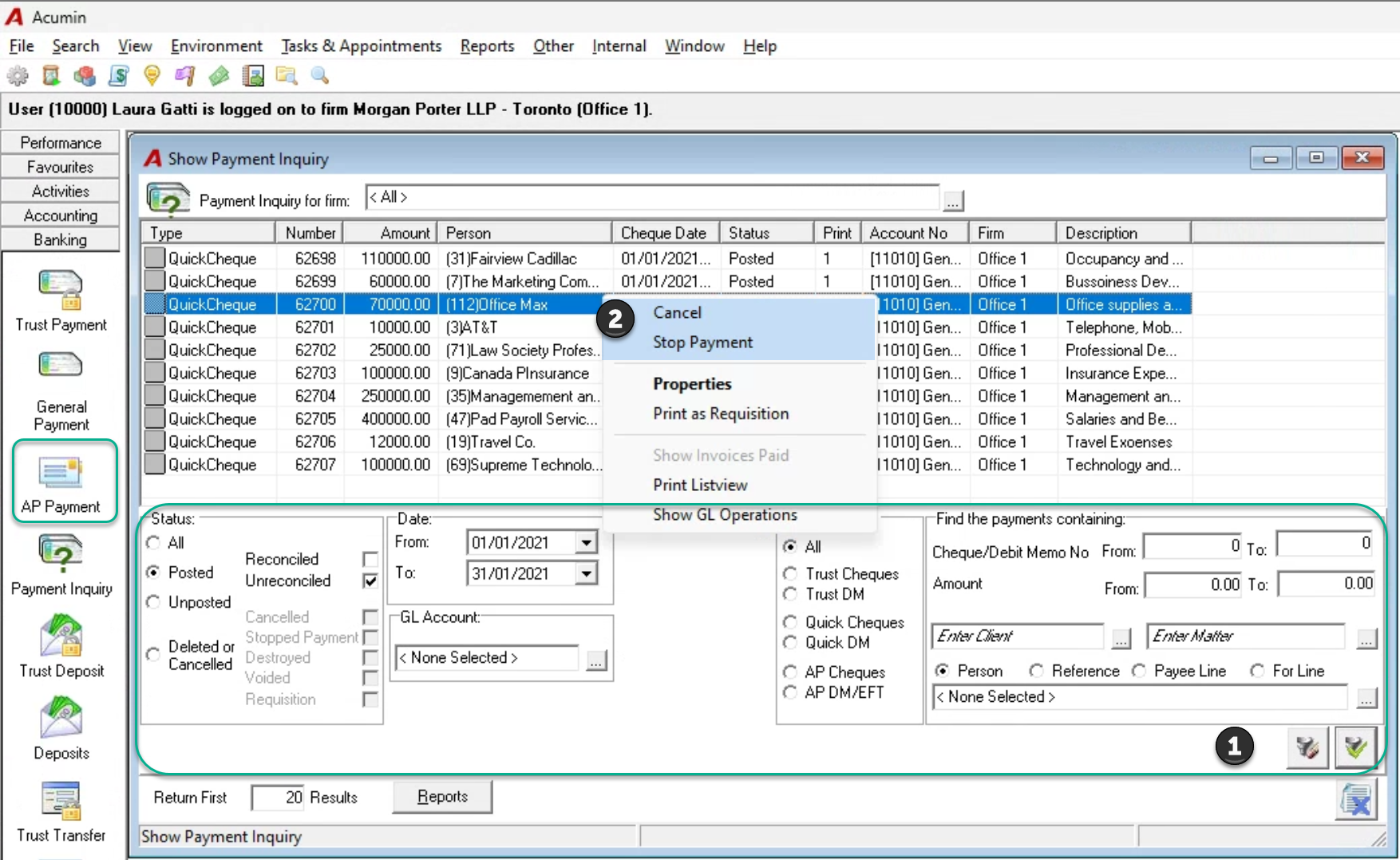Open the Enter Client browse button
This screenshot has width=1400, height=860.
(x=1121, y=639)
